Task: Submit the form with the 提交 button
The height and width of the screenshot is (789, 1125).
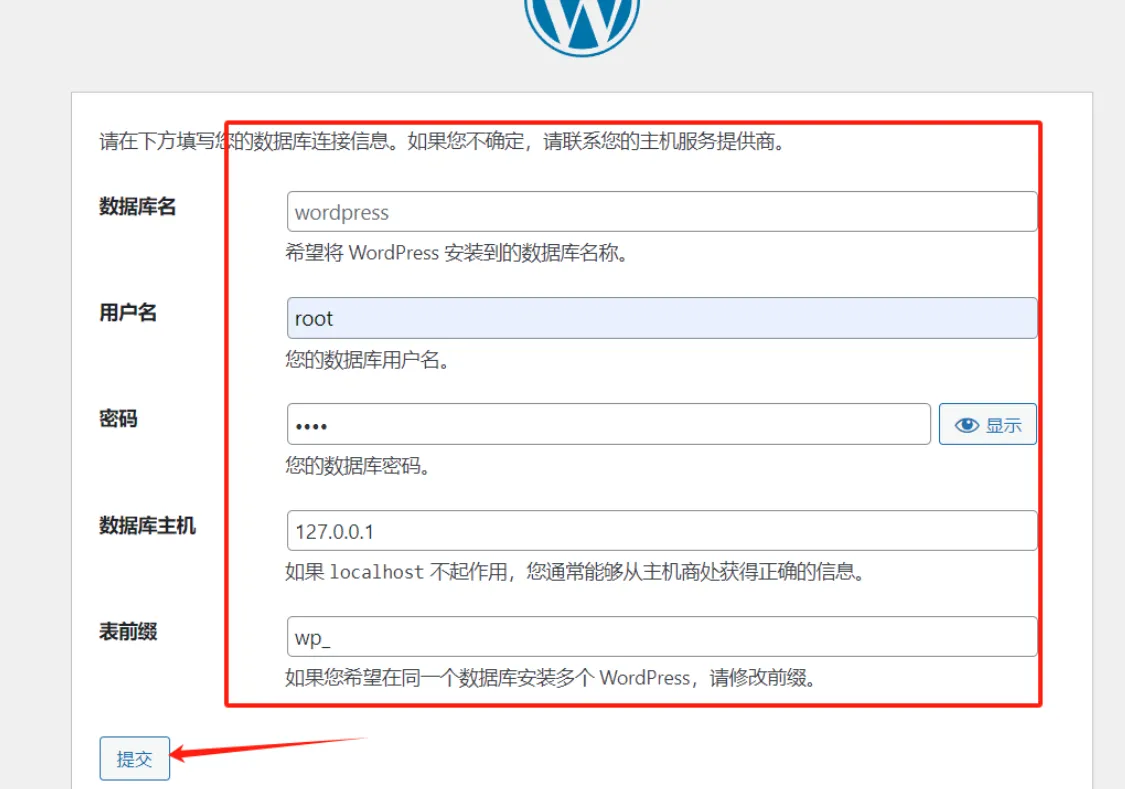Action: tap(135, 758)
